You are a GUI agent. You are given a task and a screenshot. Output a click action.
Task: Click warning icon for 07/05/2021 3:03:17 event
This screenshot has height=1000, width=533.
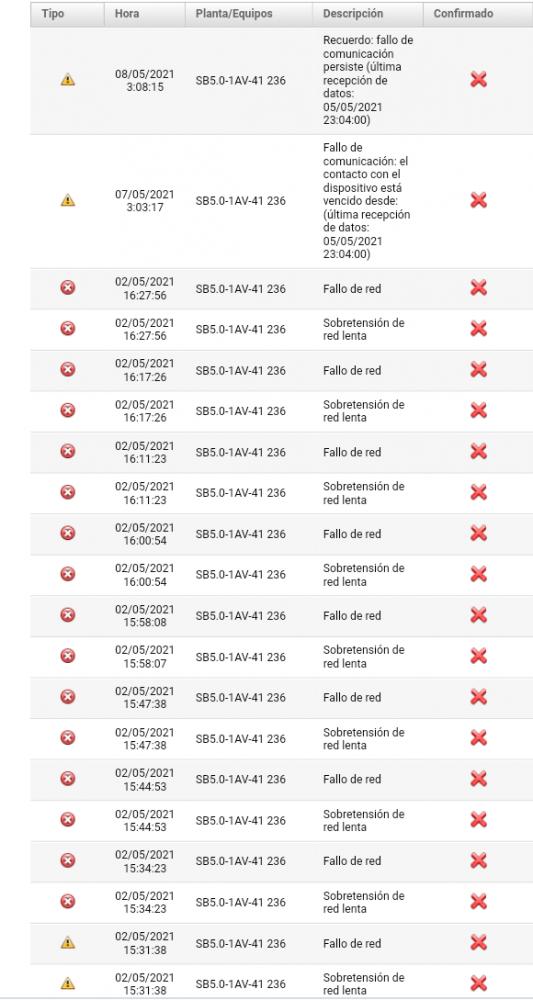pyautogui.click(x=68, y=200)
